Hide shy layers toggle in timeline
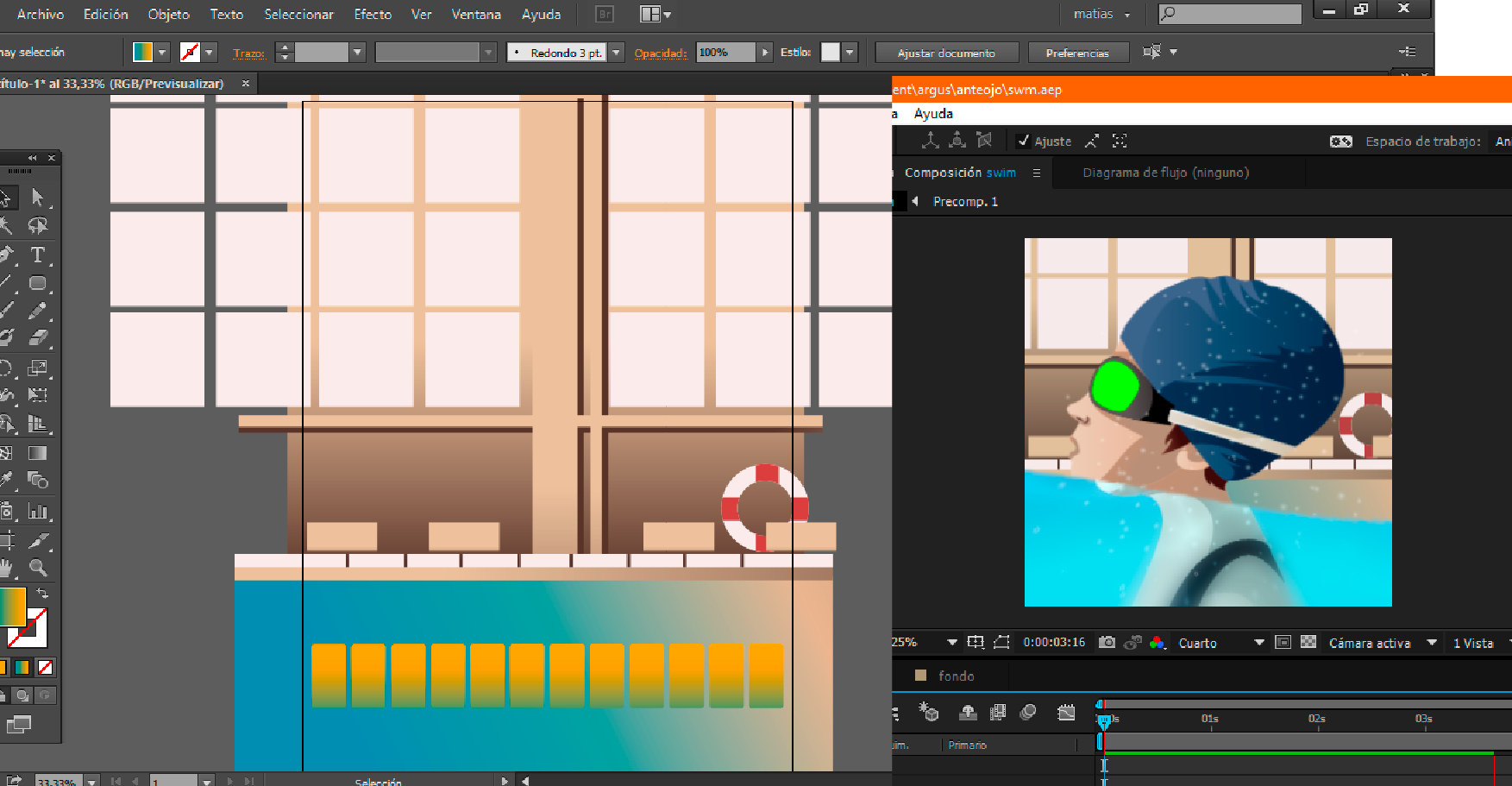This screenshot has height=786, width=1512. [968, 712]
